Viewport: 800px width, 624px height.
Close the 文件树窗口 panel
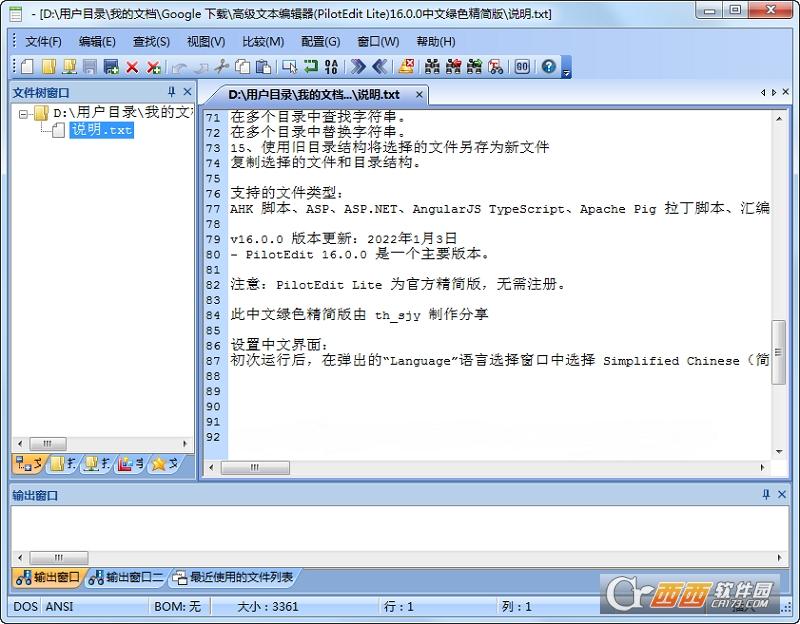coord(187,92)
